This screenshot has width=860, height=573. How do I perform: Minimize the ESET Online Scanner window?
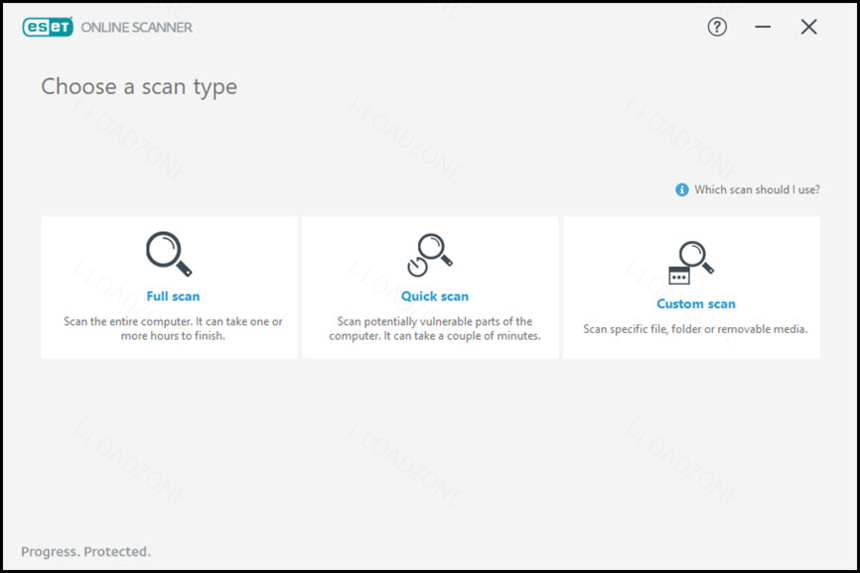click(762, 27)
